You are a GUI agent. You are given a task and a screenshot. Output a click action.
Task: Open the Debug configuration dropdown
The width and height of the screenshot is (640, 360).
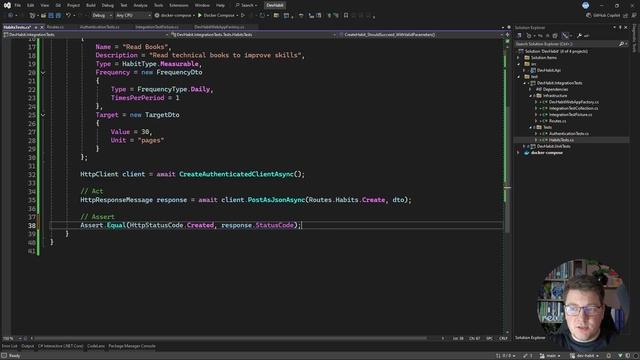point(102,16)
